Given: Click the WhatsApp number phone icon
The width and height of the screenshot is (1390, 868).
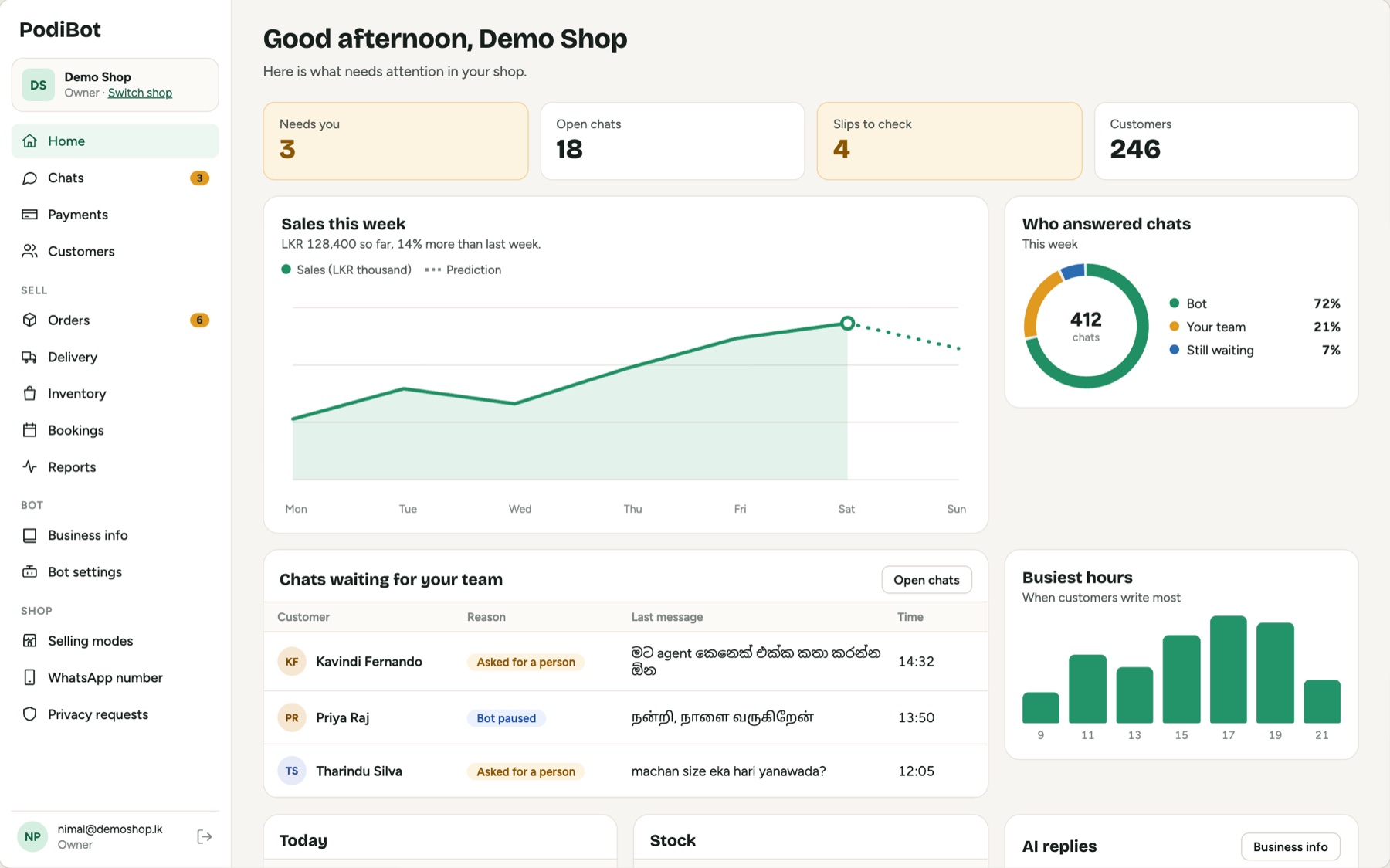Looking at the screenshot, I should point(29,677).
